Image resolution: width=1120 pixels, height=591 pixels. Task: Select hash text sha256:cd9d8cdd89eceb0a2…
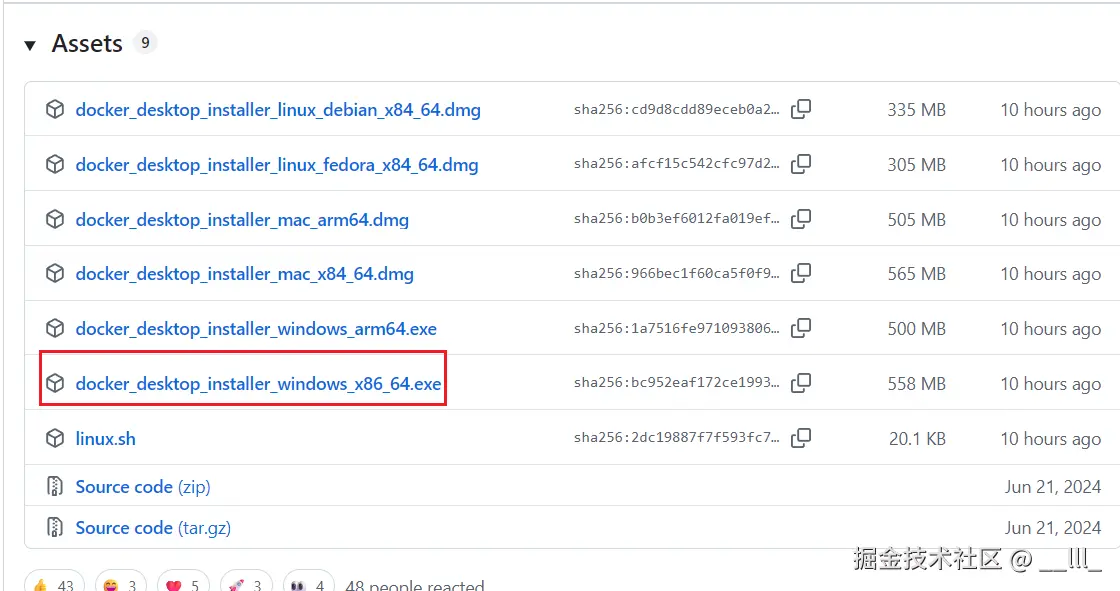(x=676, y=110)
